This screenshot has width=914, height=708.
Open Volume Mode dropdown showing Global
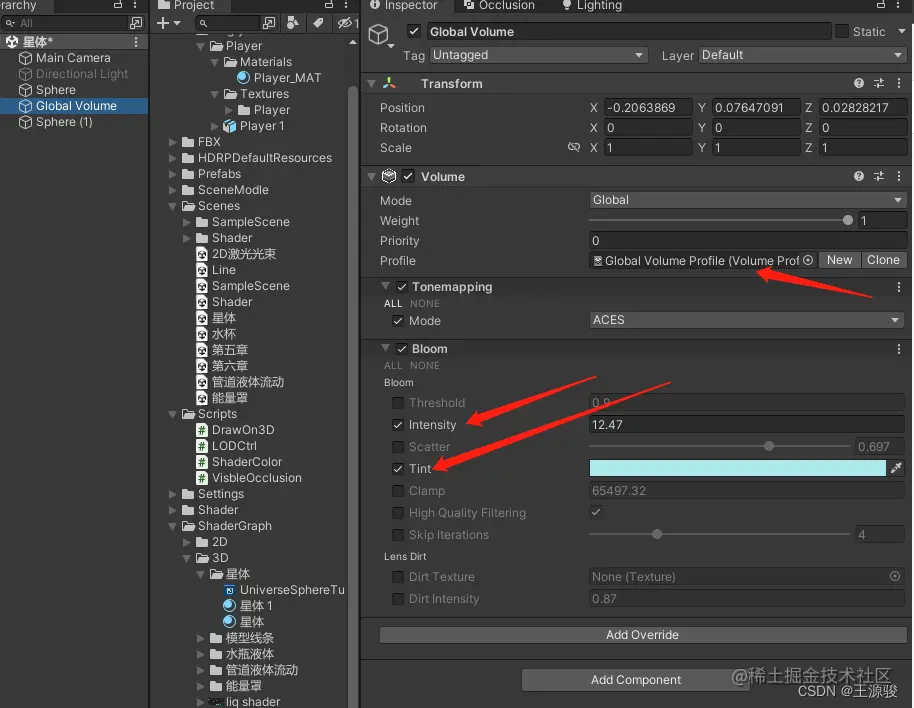click(x=747, y=200)
